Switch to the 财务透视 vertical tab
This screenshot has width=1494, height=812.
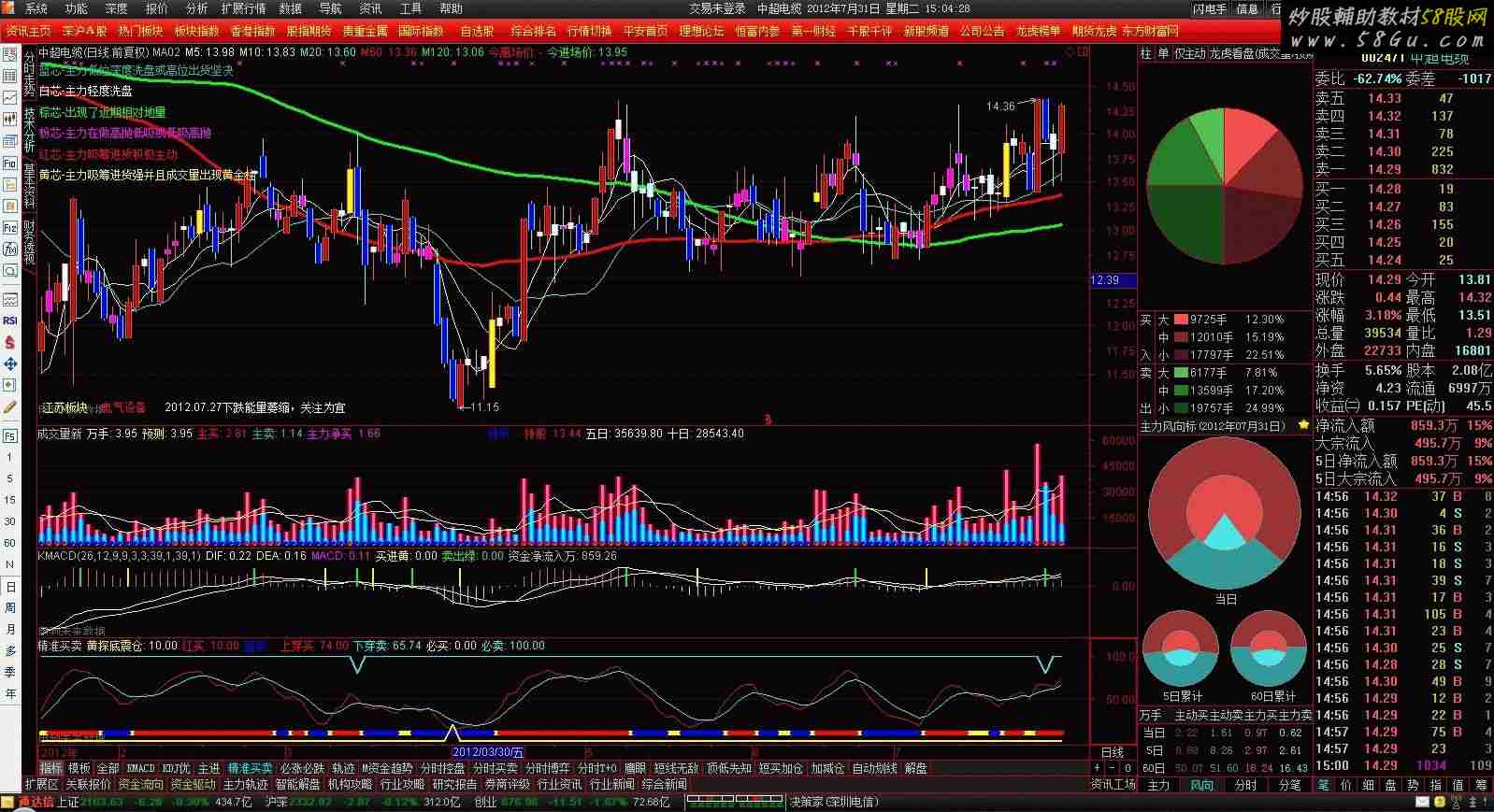tap(29, 242)
